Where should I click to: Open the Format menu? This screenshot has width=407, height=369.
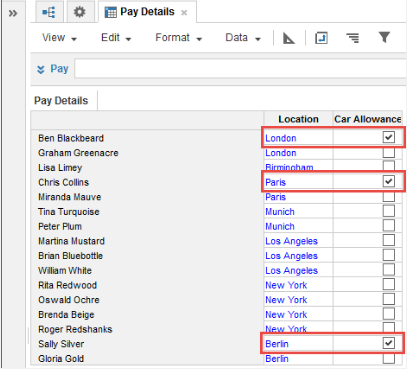(x=179, y=38)
